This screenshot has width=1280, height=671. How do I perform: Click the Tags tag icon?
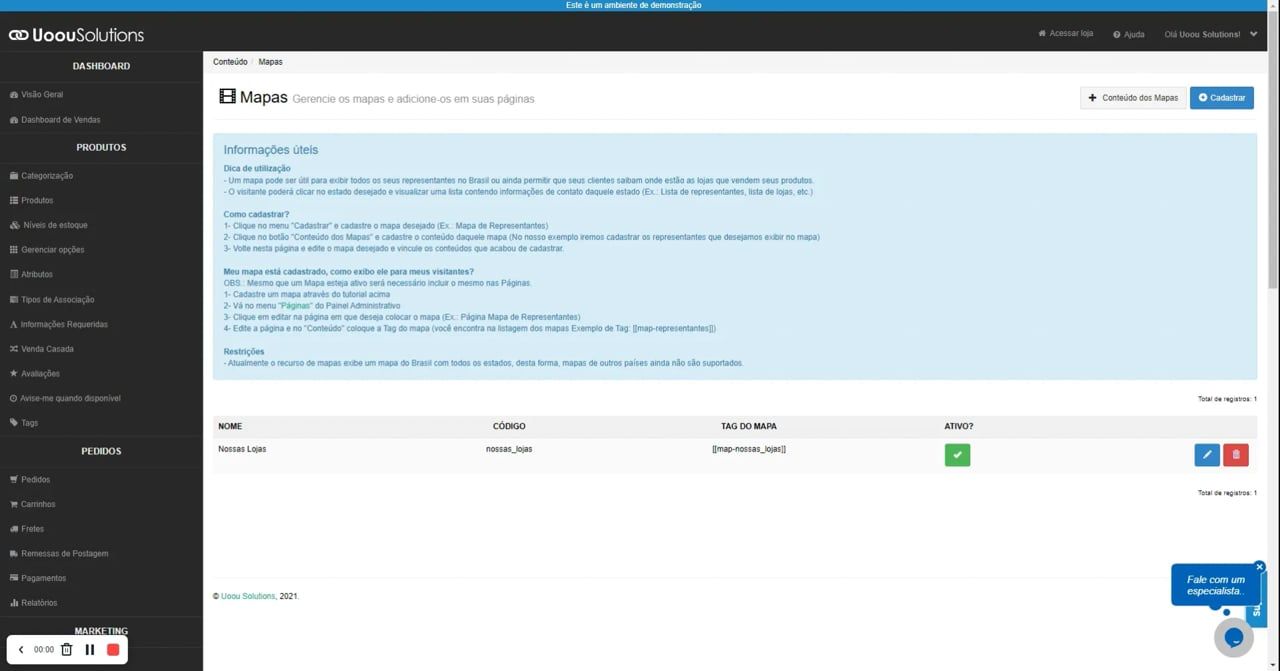tap(13, 423)
